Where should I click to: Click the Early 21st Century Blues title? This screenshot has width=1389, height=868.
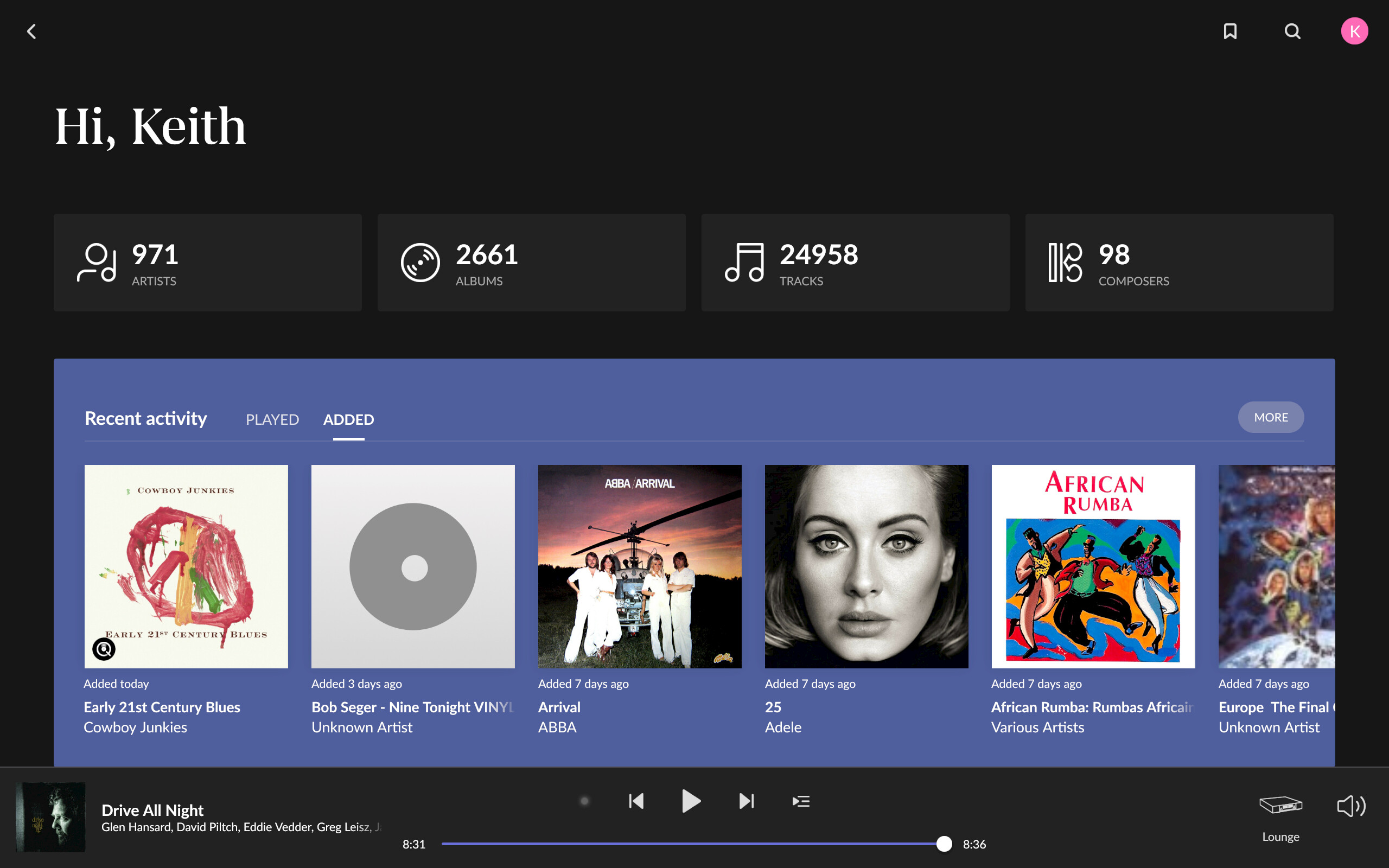[x=162, y=707]
